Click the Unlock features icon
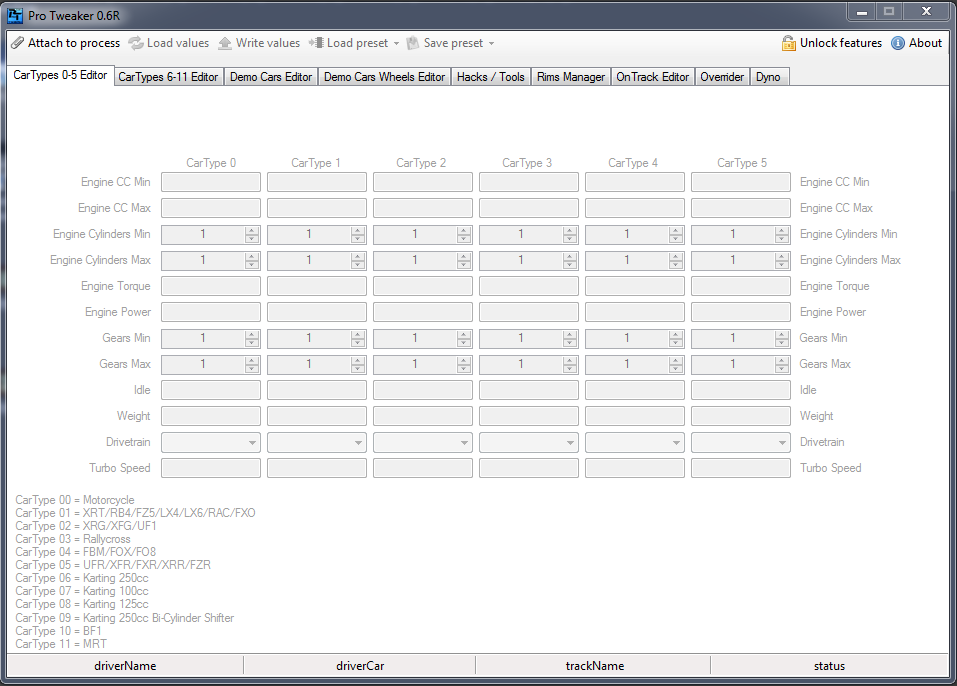 [x=789, y=43]
